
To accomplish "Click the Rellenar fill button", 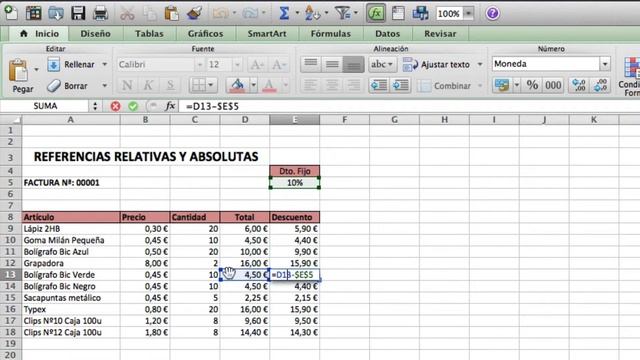I will click(x=71, y=64).
